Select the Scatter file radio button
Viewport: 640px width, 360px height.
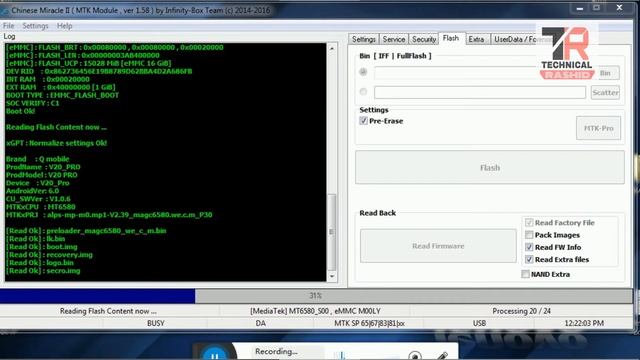[x=363, y=92]
